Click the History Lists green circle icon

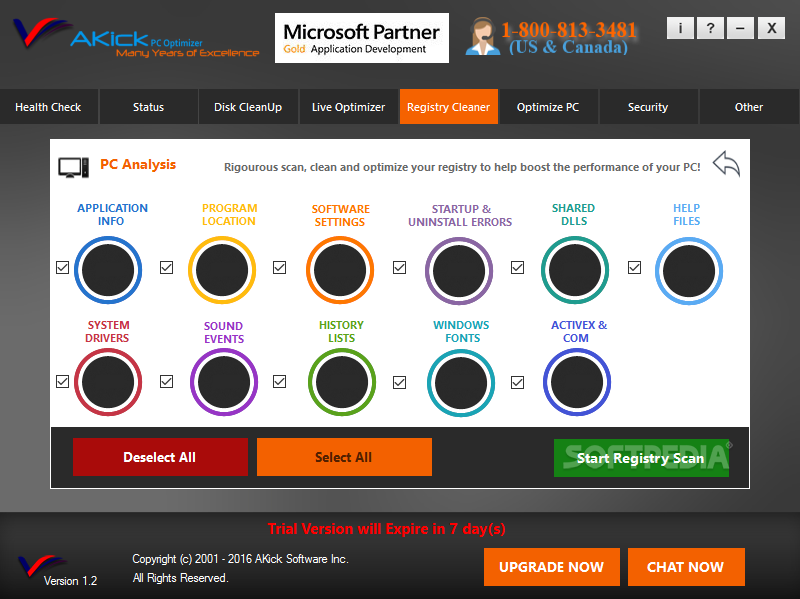pyautogui.click(x=342, y=382)
